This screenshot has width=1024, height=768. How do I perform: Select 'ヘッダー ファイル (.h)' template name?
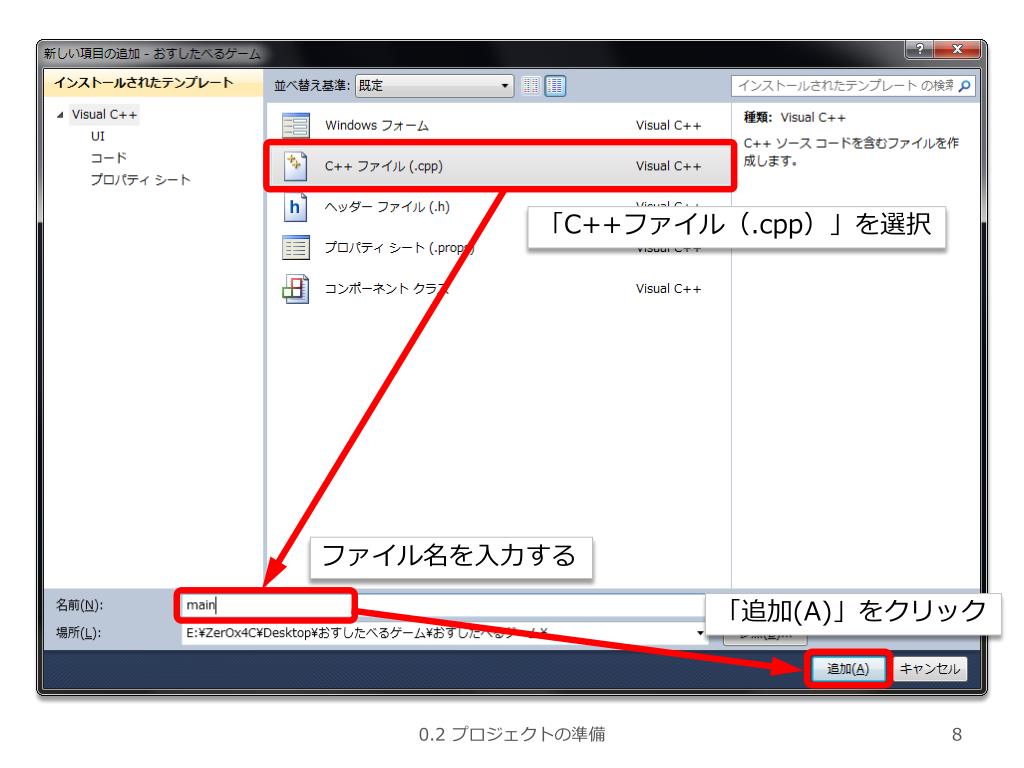coord(387,207)
